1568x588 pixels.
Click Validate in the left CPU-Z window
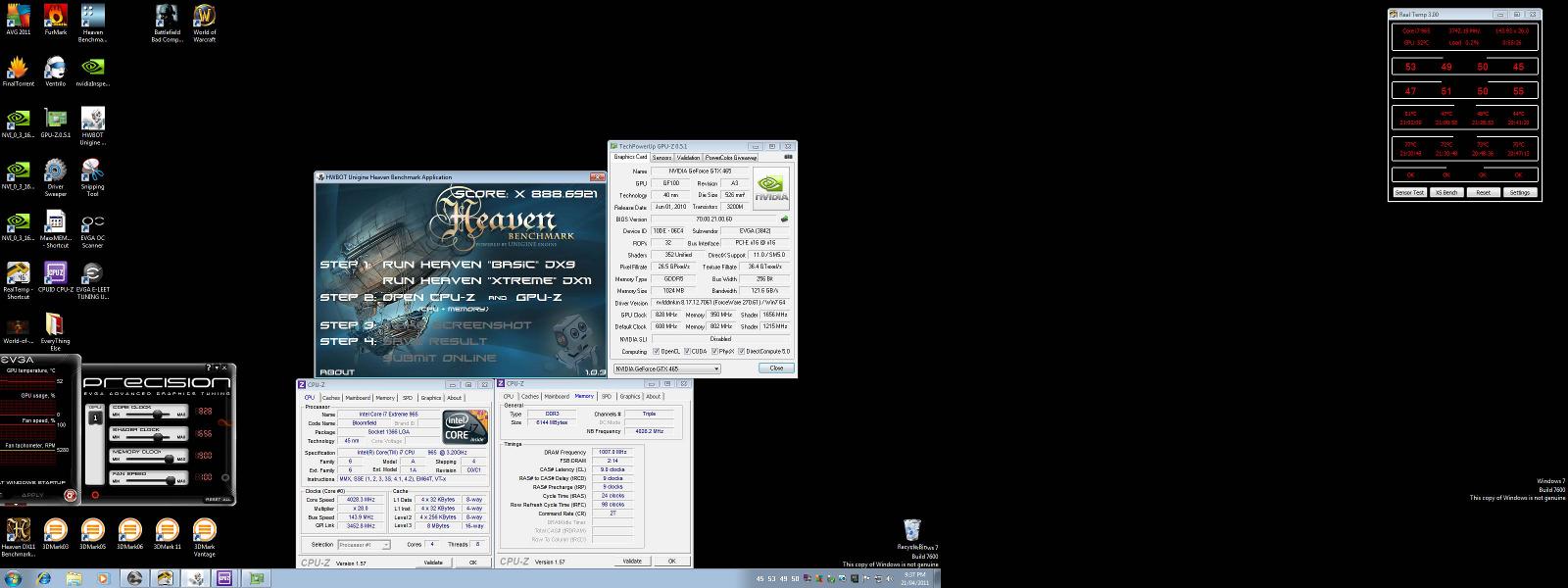(432, 563)
